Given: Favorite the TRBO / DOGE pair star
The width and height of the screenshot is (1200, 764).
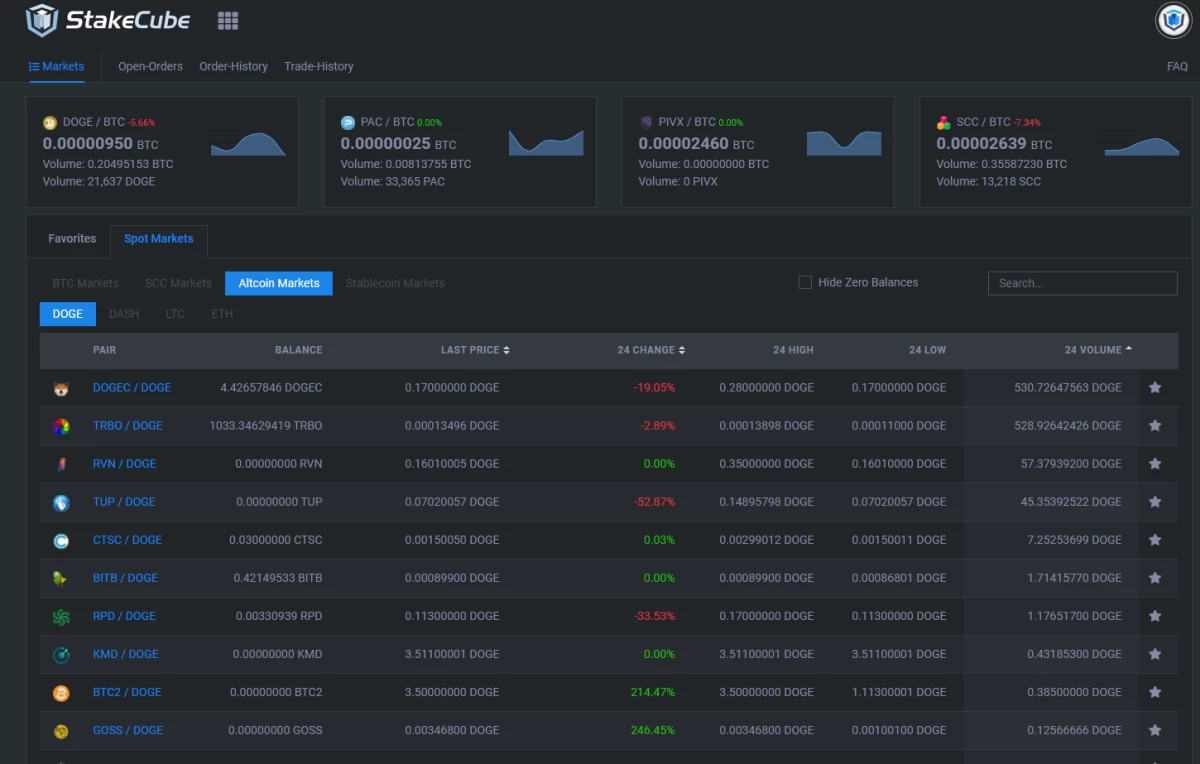Looking at the screenshot, I should click(1155, 425).
